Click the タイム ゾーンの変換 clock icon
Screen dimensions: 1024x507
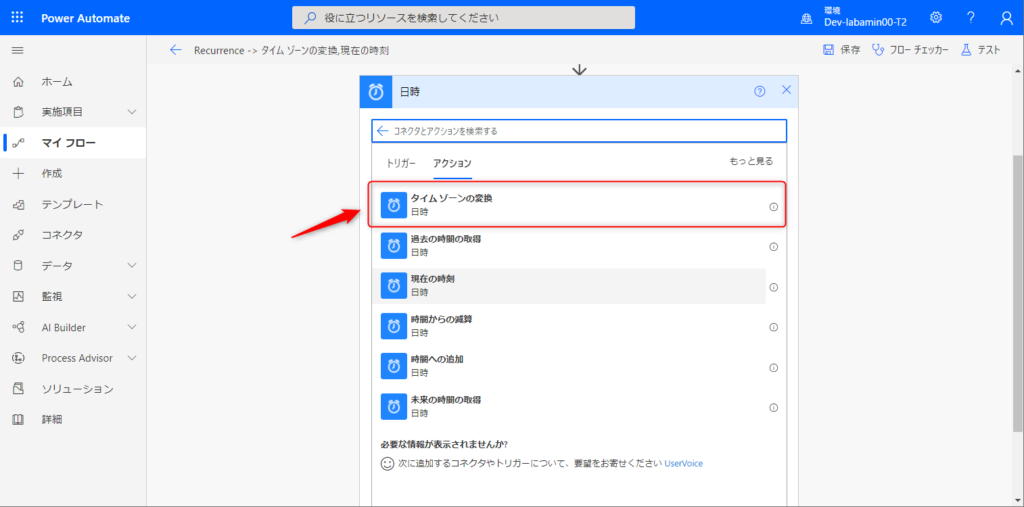[x=394, y=205]
